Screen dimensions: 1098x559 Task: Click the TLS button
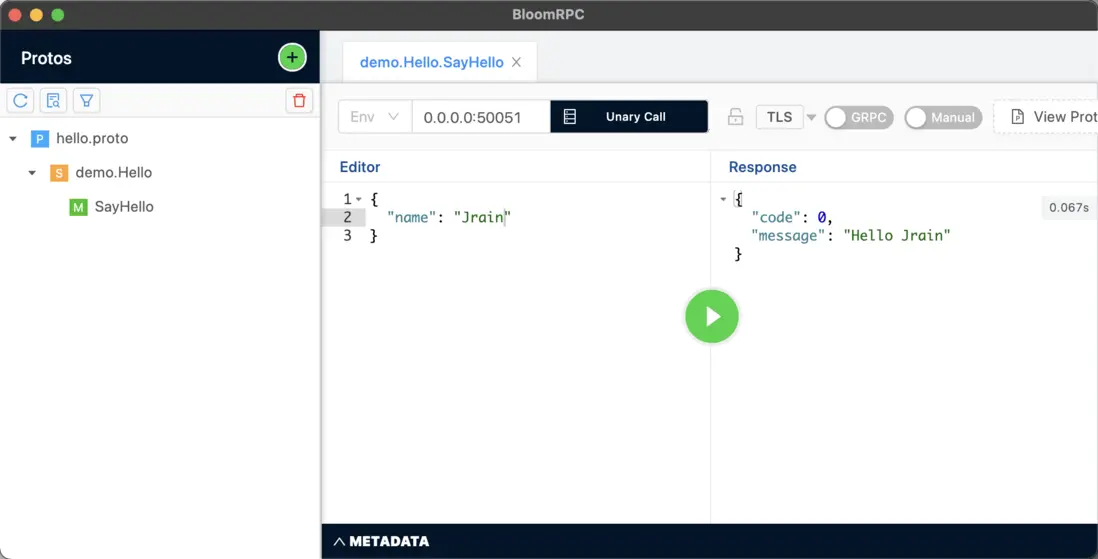[x=779, y=117]
